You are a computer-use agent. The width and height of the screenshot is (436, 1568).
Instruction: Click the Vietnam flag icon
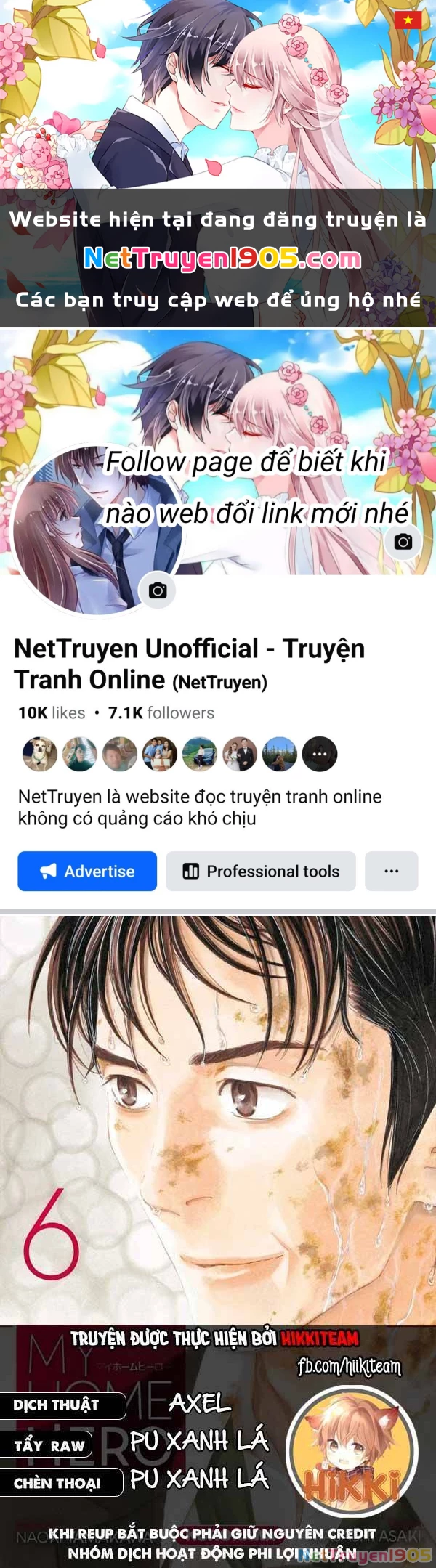[x=408, y=20]
